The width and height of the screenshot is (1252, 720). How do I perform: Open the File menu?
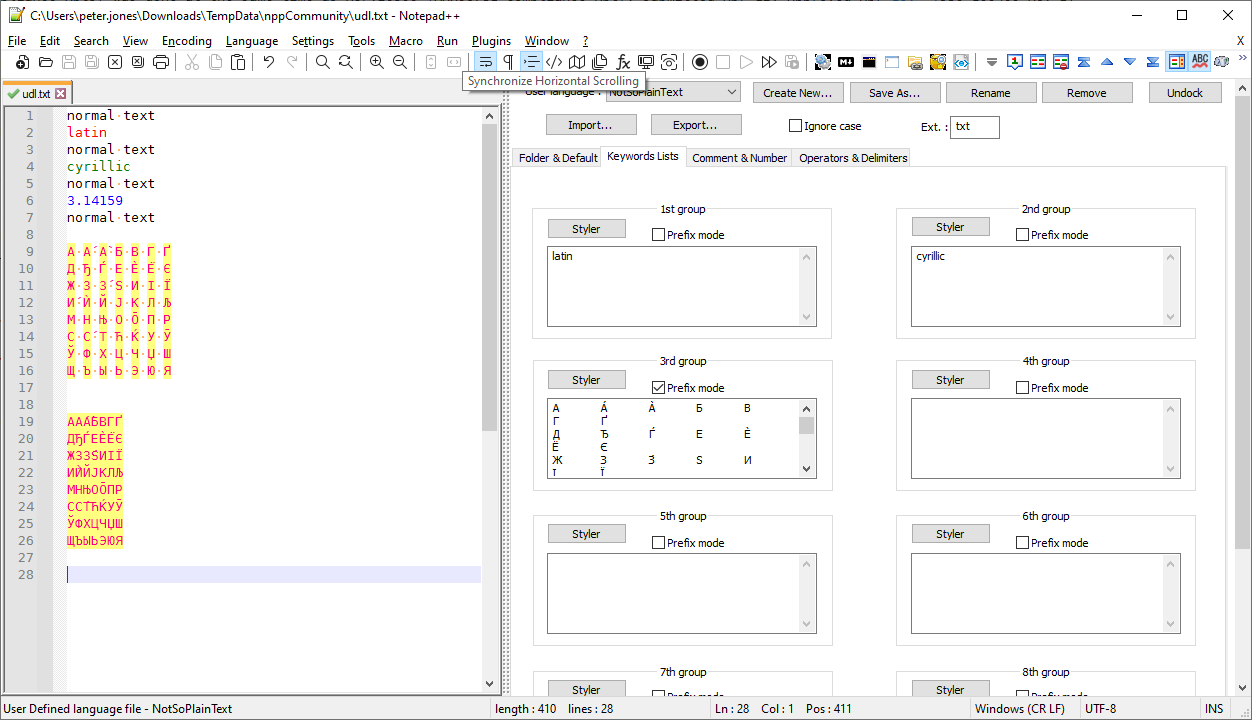17,41
